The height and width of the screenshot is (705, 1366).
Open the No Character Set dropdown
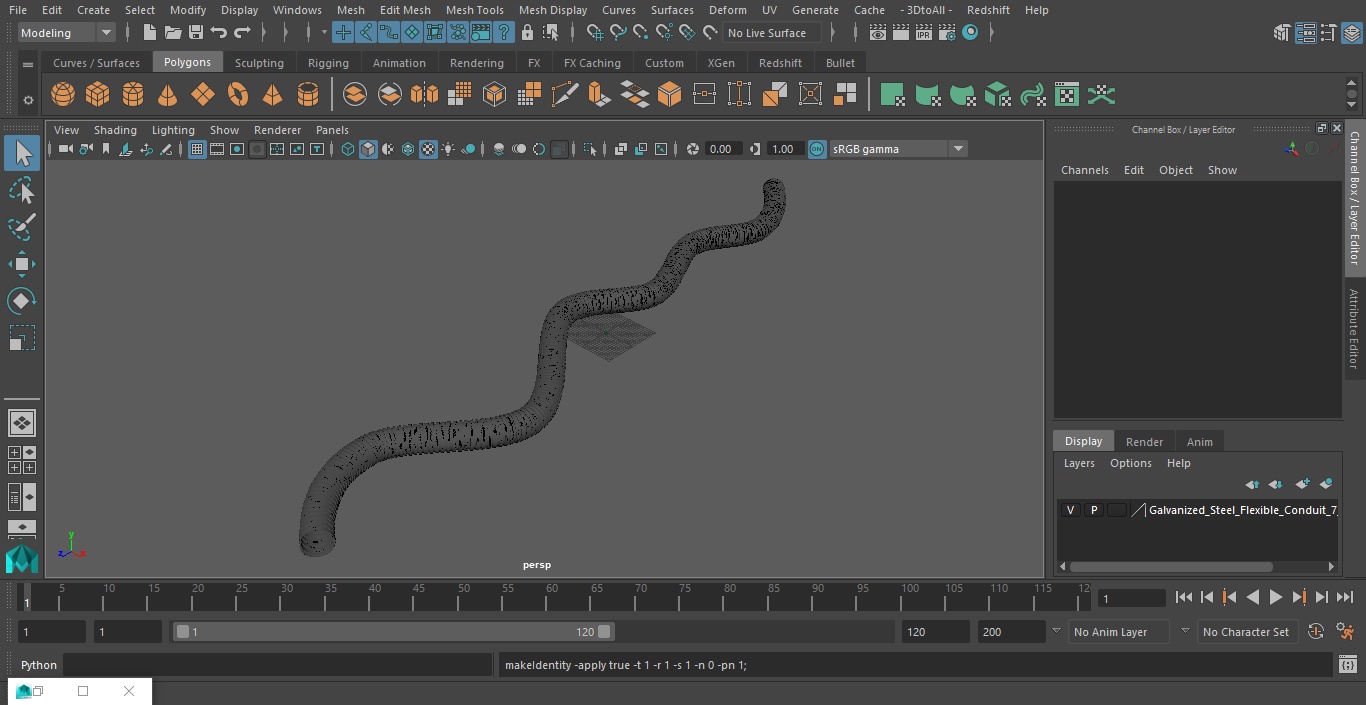coord(1246,632)
